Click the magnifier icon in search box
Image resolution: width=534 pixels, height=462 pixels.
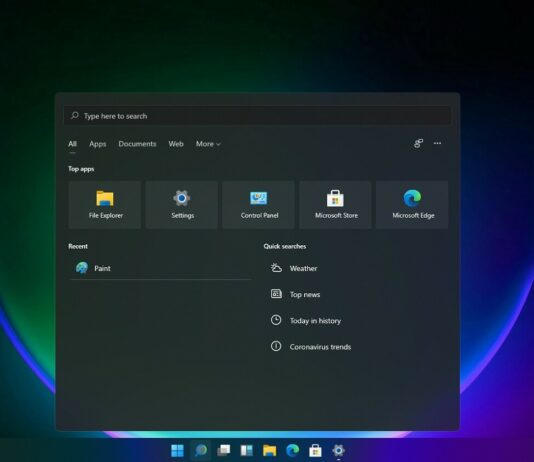tap(75, 116)
